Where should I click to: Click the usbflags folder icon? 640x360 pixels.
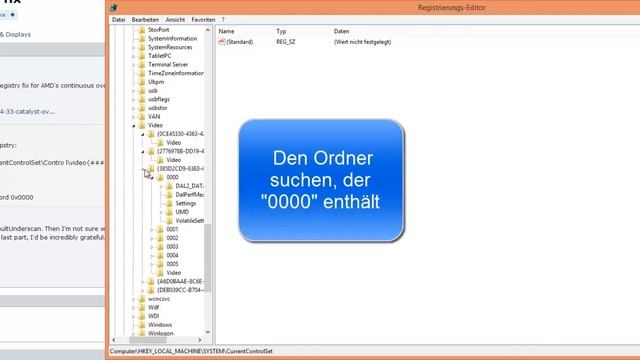pyautogui.click(x=142, y=99)
